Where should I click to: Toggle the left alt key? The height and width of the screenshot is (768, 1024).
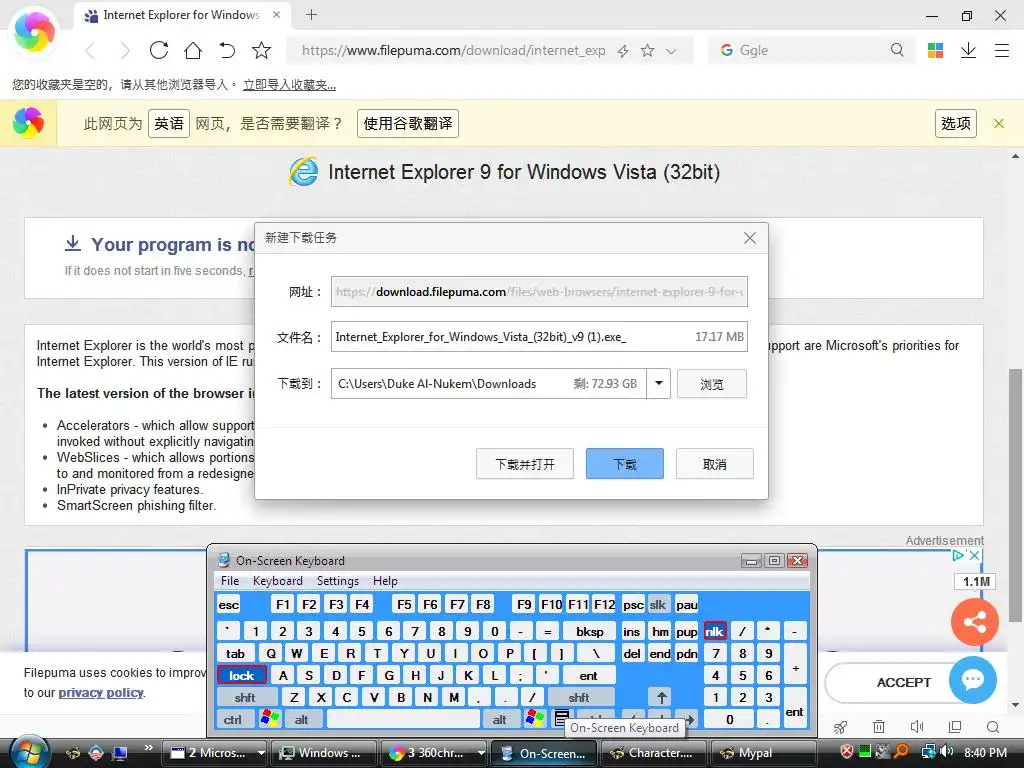point(302,720)
